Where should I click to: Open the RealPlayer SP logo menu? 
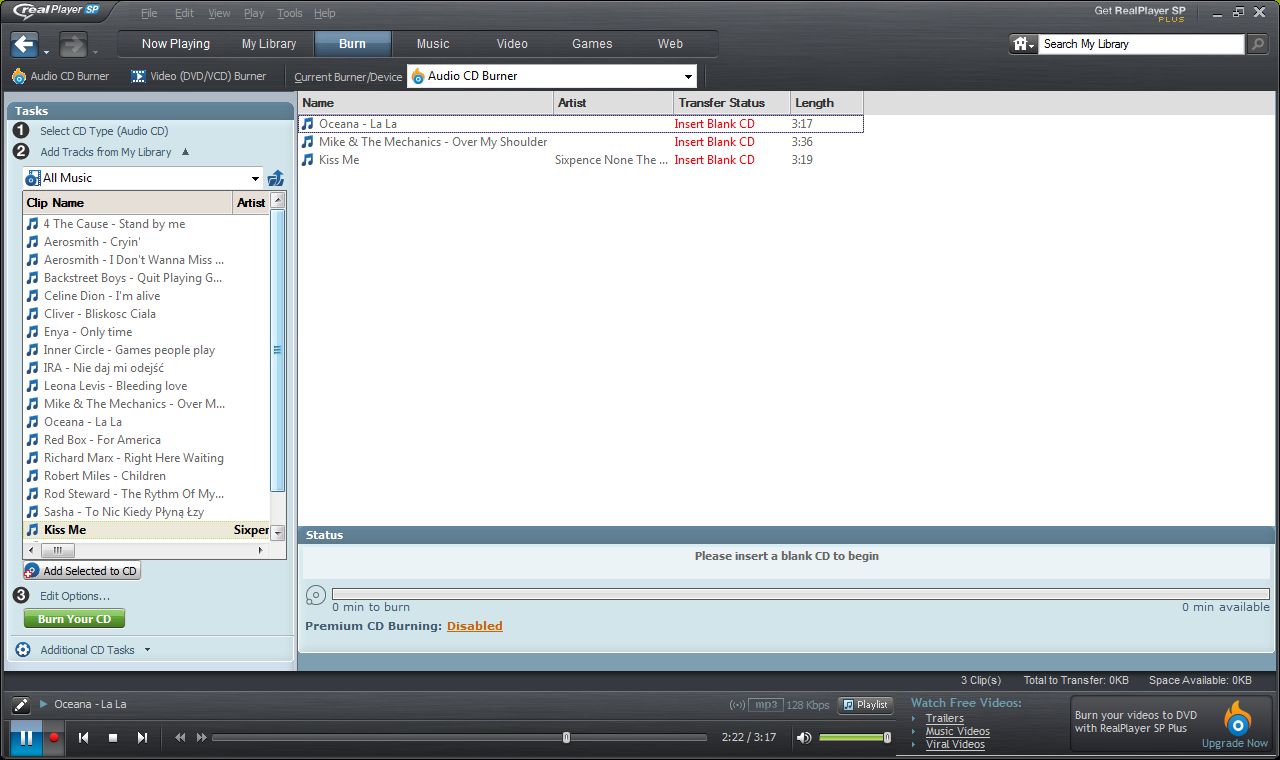pos(56,12)
